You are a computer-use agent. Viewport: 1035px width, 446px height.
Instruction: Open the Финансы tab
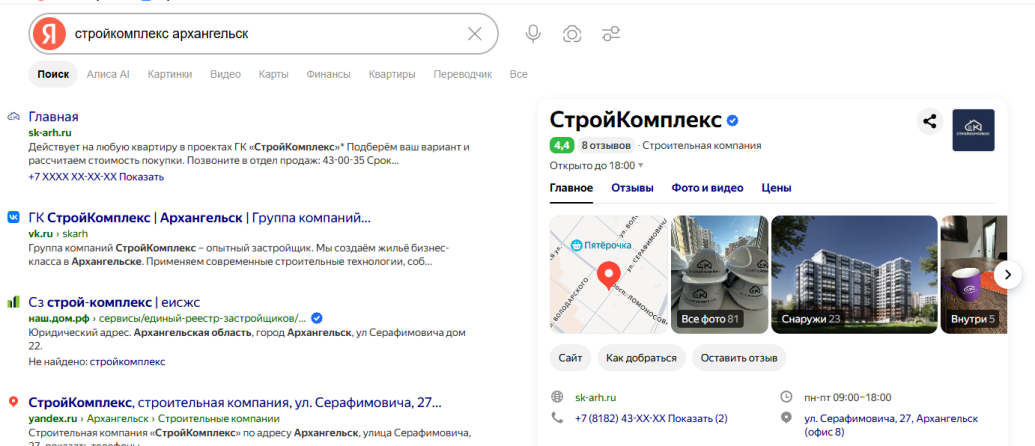328,75
